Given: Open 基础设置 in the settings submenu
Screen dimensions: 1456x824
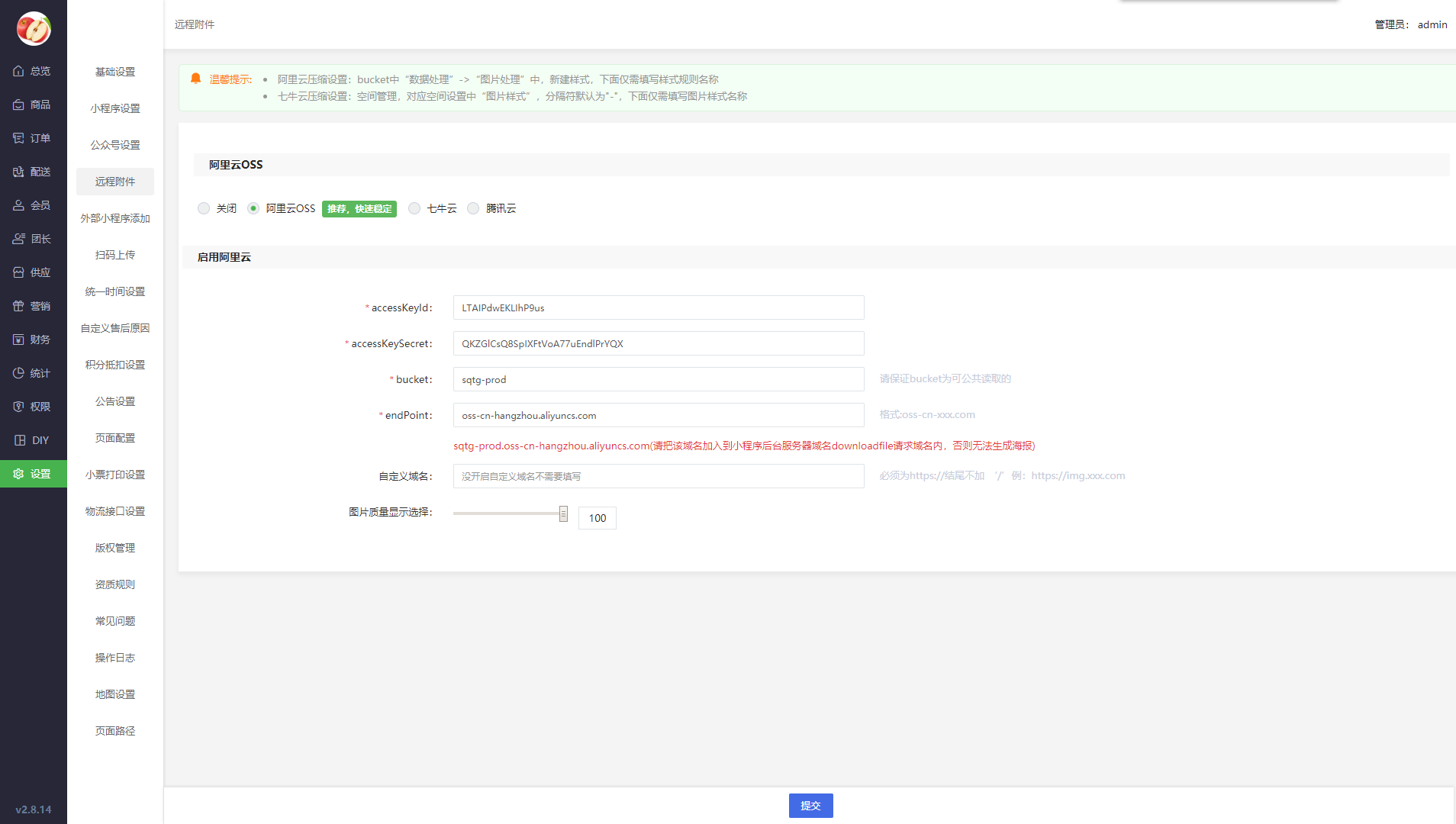Looking at the screenshot, I should 115,72.
